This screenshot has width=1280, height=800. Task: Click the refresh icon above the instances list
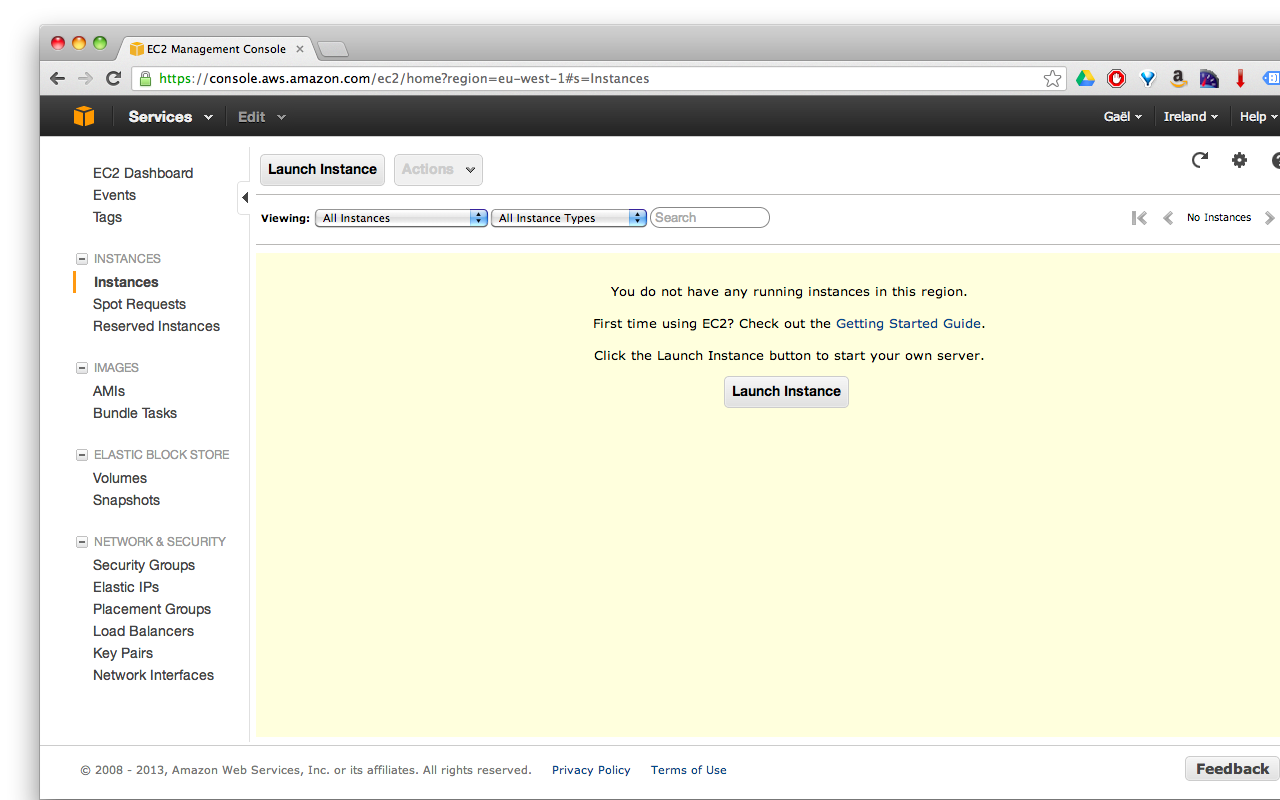[1199, 159]
